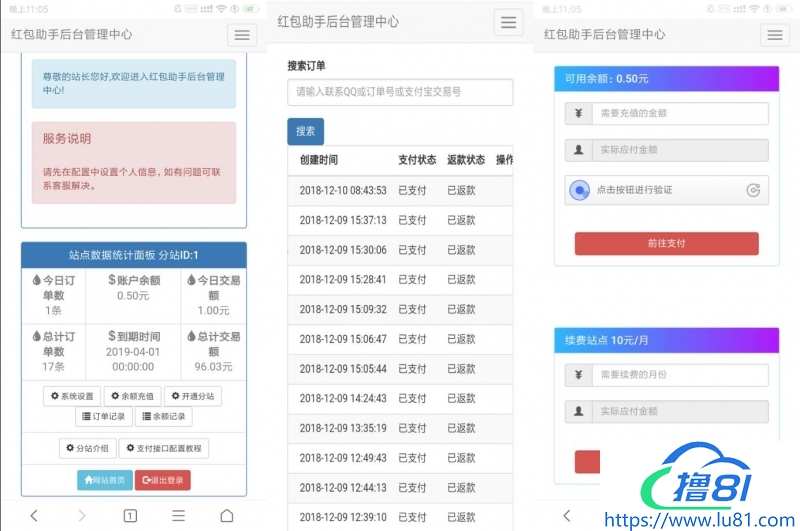
Task: Click the captcha verification circle button
Action: point(579,190)
